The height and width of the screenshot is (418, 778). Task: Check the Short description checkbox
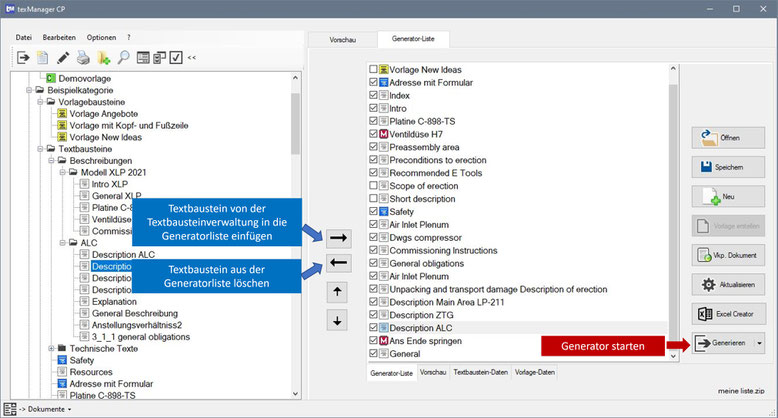(x=373, y=198)
